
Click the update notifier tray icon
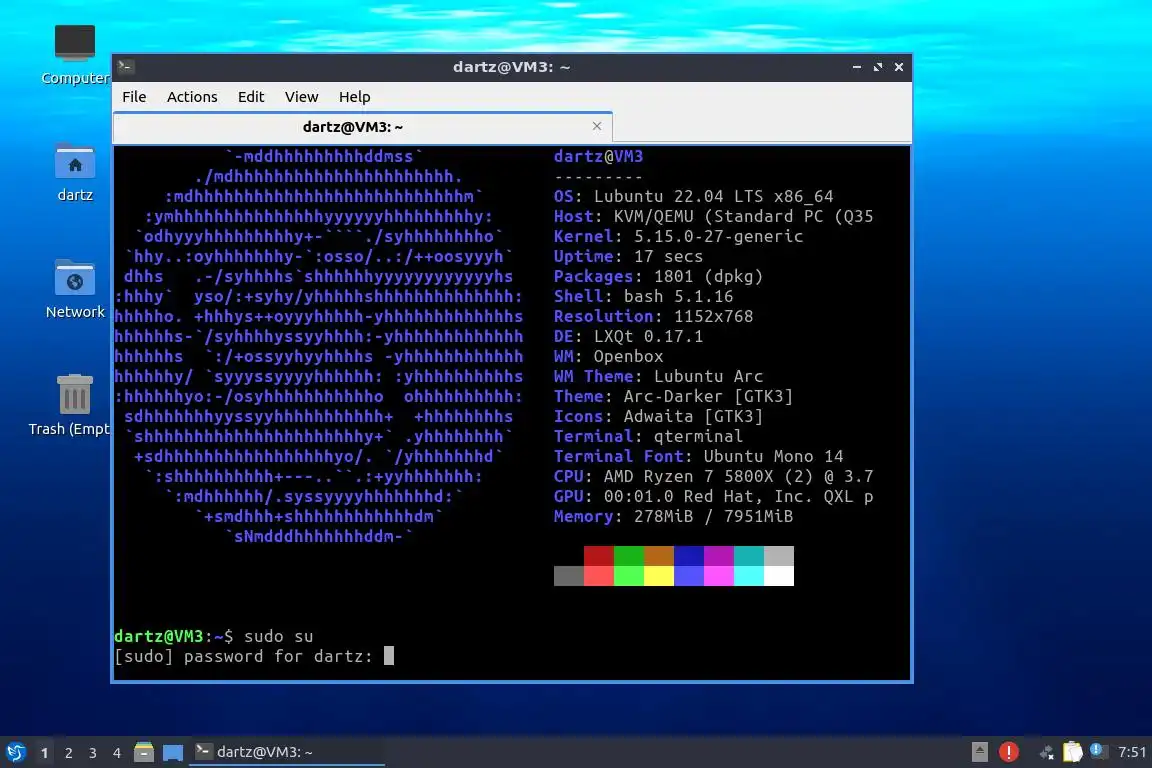(1098, 751)
